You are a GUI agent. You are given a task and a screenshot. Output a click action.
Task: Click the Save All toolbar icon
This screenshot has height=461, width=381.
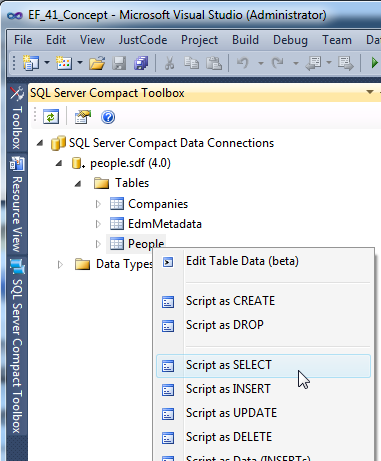(141, 63)
